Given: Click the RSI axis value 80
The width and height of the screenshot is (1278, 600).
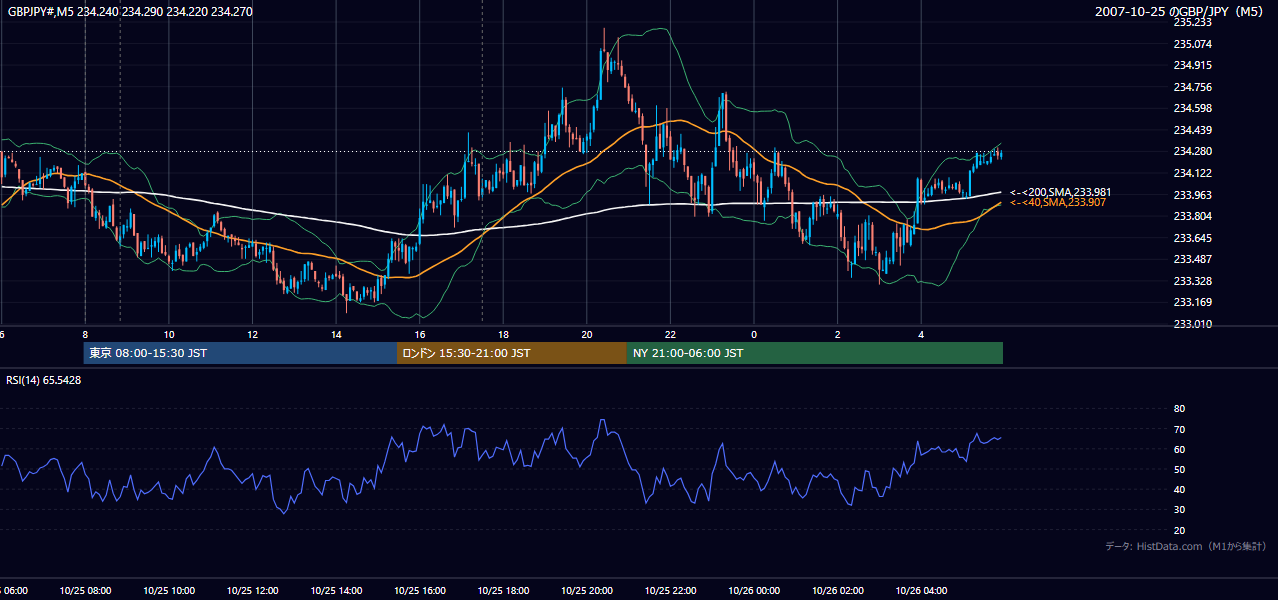Looking at the screenshot, I should pos(1179,409).
